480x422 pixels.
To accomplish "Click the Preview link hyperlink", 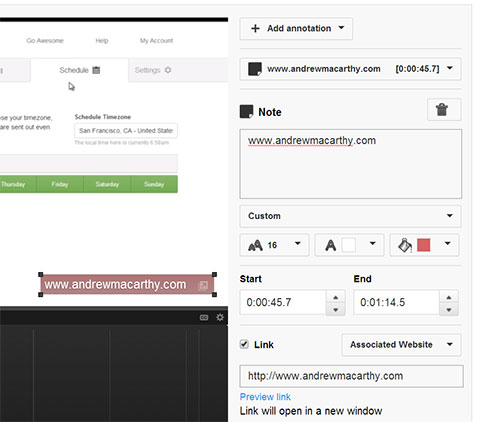I will tap(265, 397).
